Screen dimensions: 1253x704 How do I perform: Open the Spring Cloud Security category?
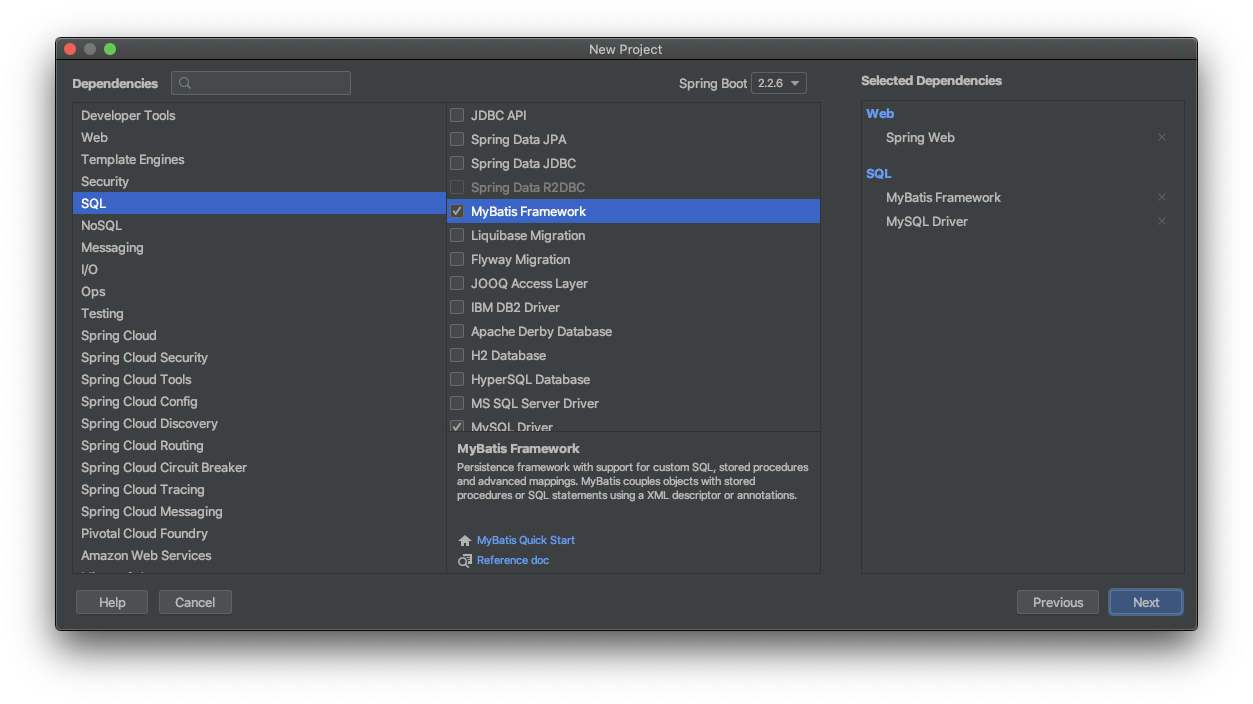point(259,358)
